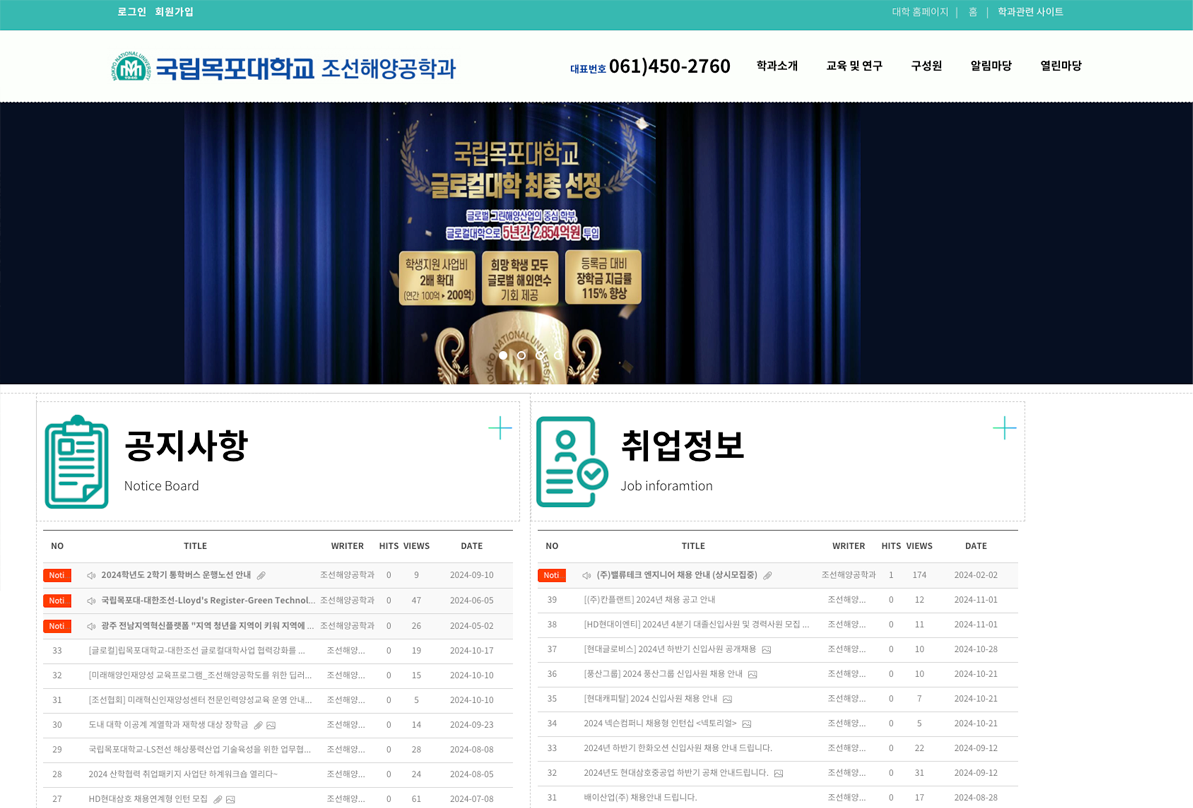Expand the 학과관련 사이트 top menu
This screenshot has width=1193, height=808.
coord(1030,12)
